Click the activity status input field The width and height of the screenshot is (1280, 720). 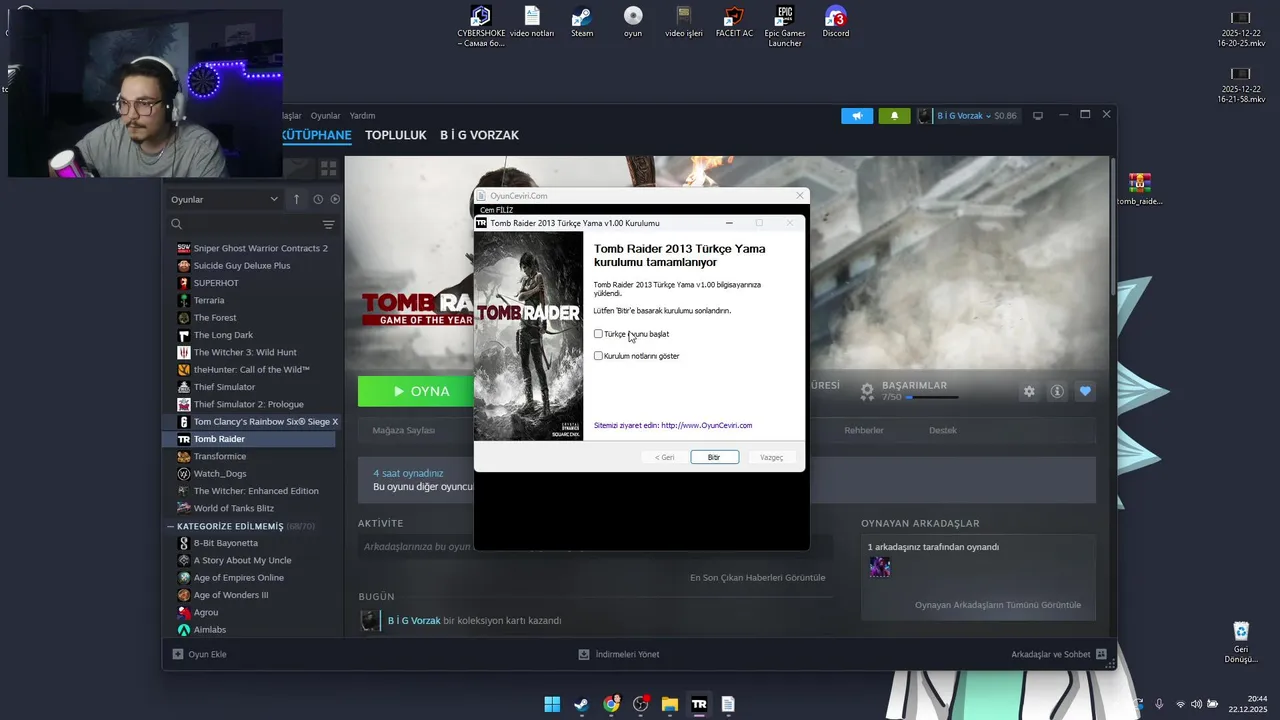[595, 547]
